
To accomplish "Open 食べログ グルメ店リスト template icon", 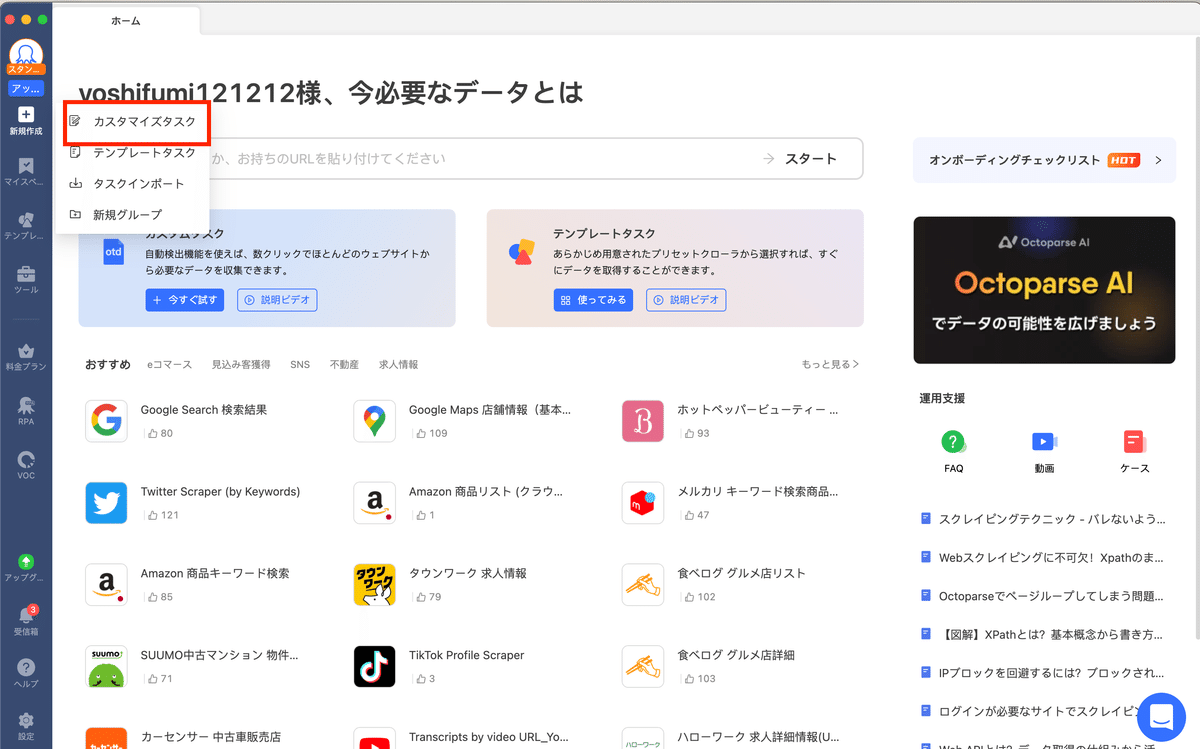I will point(643,585).
